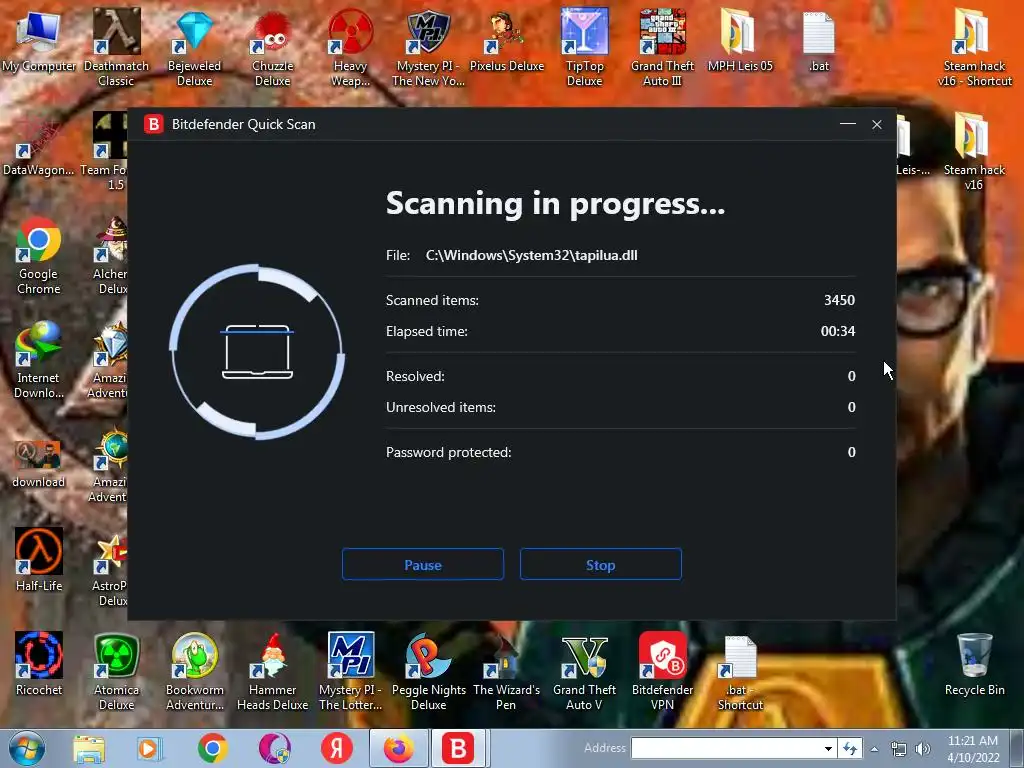
Task: Open Chrome from the taskbar
Action: coord(212,748)
